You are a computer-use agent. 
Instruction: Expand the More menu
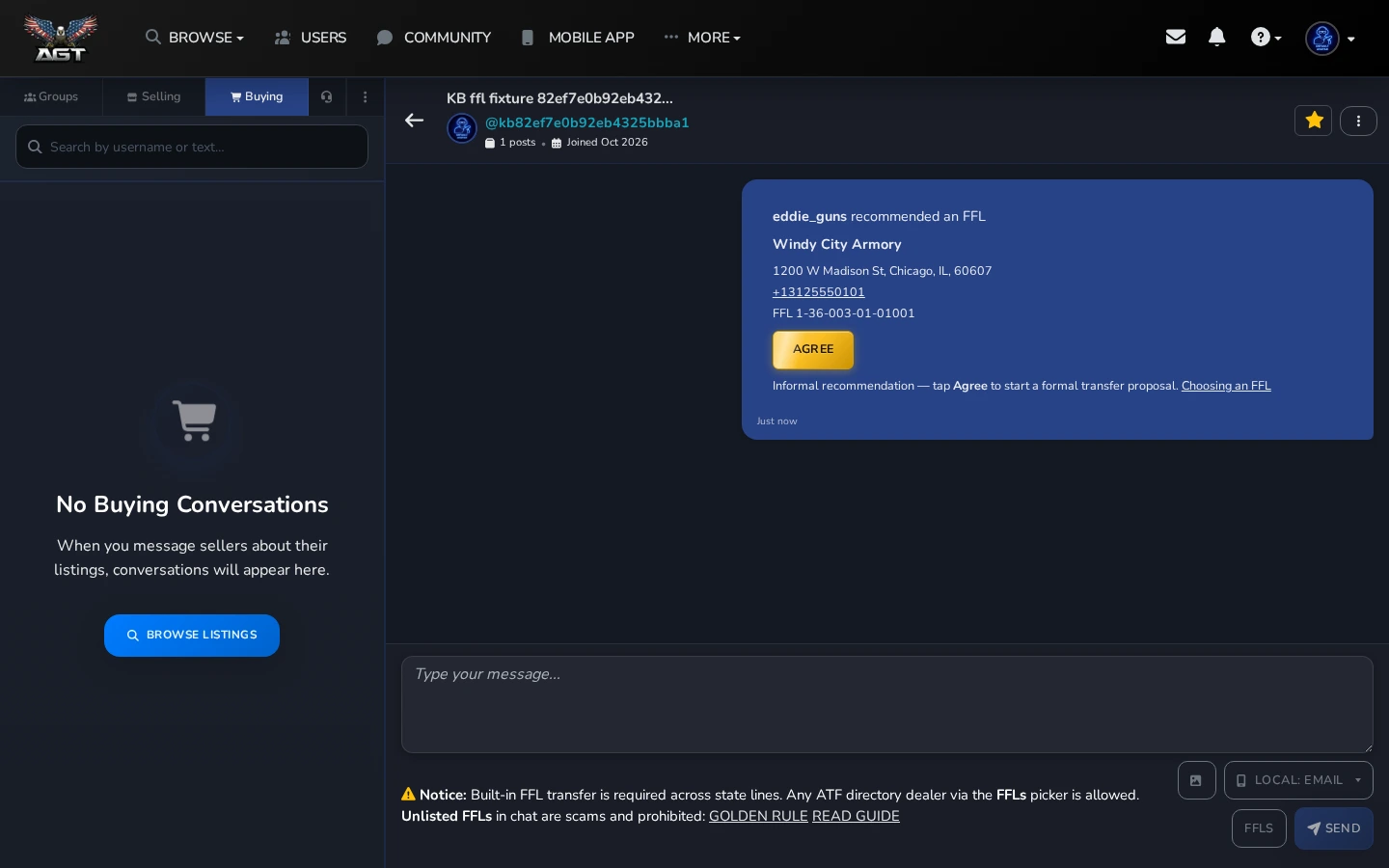click(702, 38)
